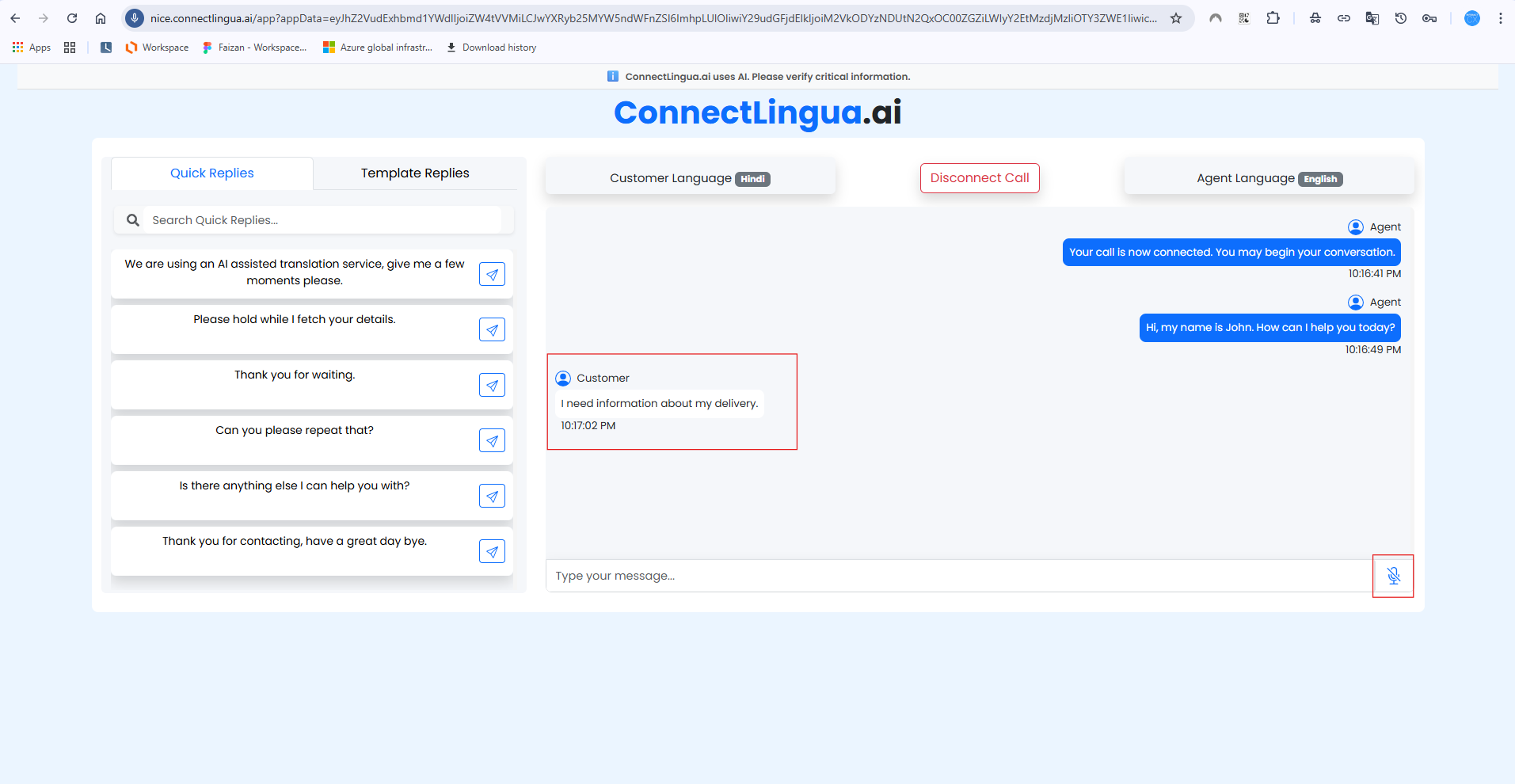This screenshot has width=1515, height=784.
Task: Go back to the previous page
Action: click(x=15, y=18)
